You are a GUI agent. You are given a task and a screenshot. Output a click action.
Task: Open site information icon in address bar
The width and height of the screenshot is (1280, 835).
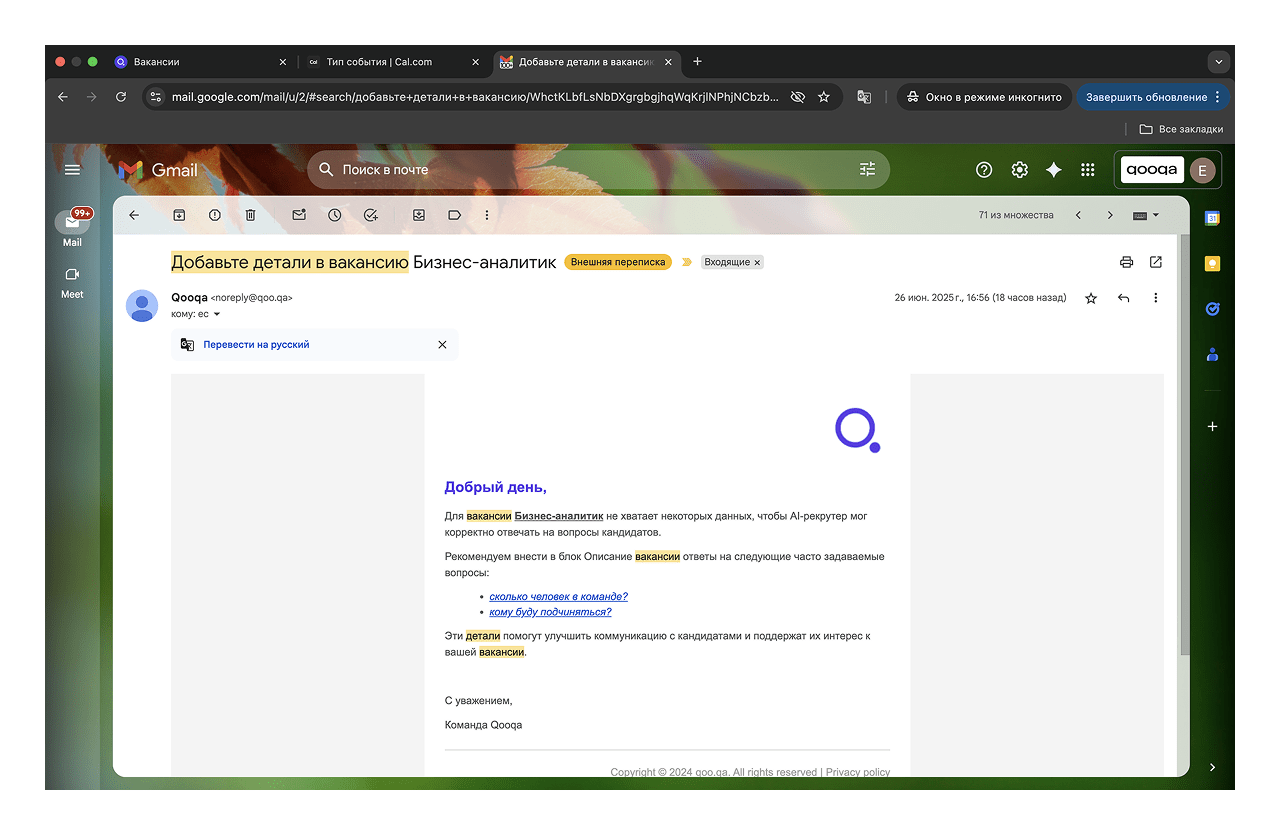point(155,97)
